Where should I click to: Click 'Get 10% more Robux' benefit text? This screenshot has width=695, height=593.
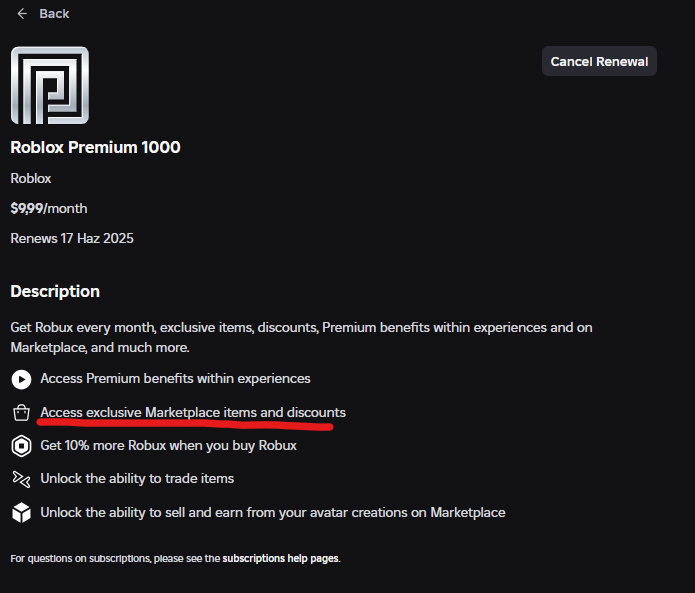coord(168,446)
